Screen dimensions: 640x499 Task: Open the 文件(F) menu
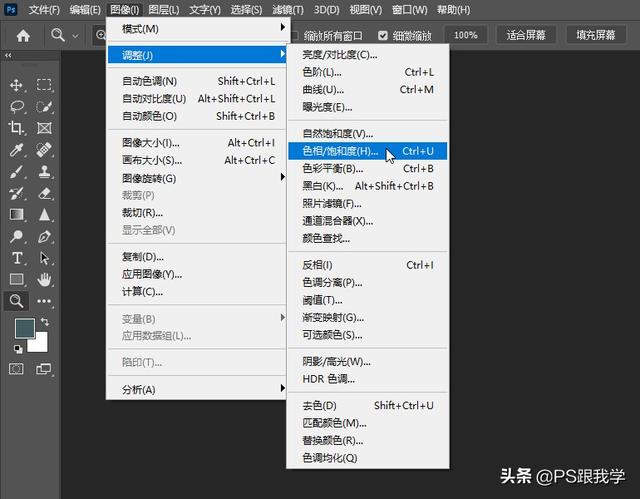(x=44, y=9)
